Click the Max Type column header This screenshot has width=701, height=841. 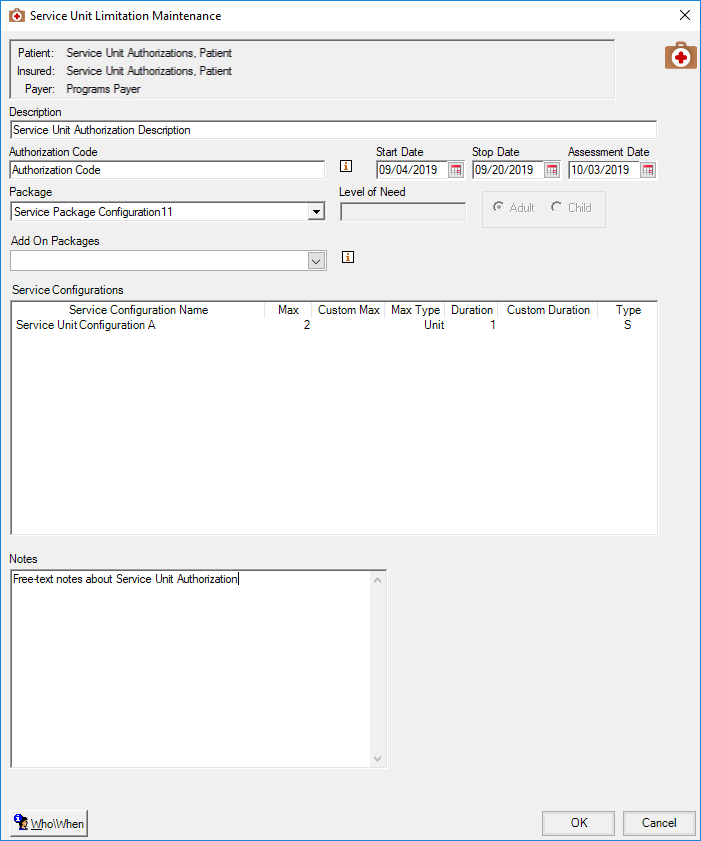(x=415, y=310)
